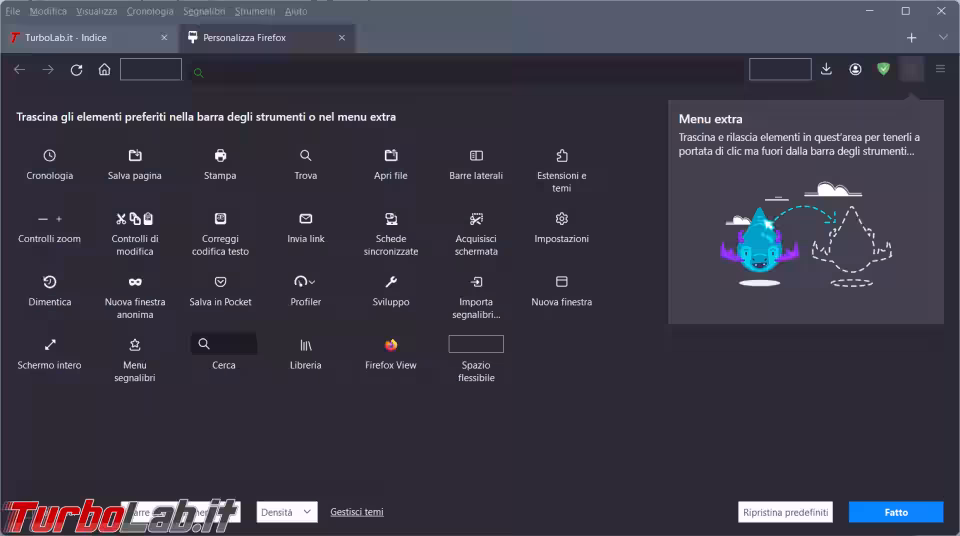Screen dimensions: 960x536
Task: Select Nuova finestra anonima mask icon
Action: [x=135, y=282]
